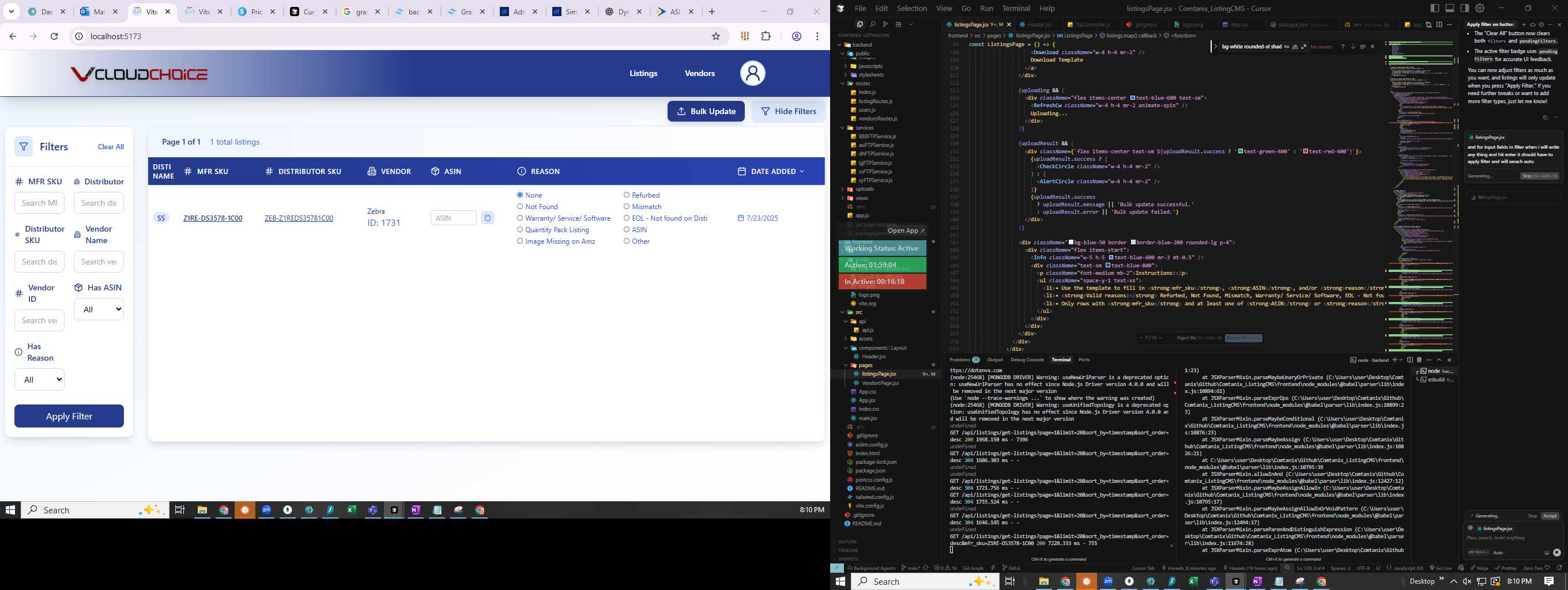Viewport: 1568px width, 590px height.
Task: Open Chrome profile icon in toolbar
Action: click(x=796, y=36)
